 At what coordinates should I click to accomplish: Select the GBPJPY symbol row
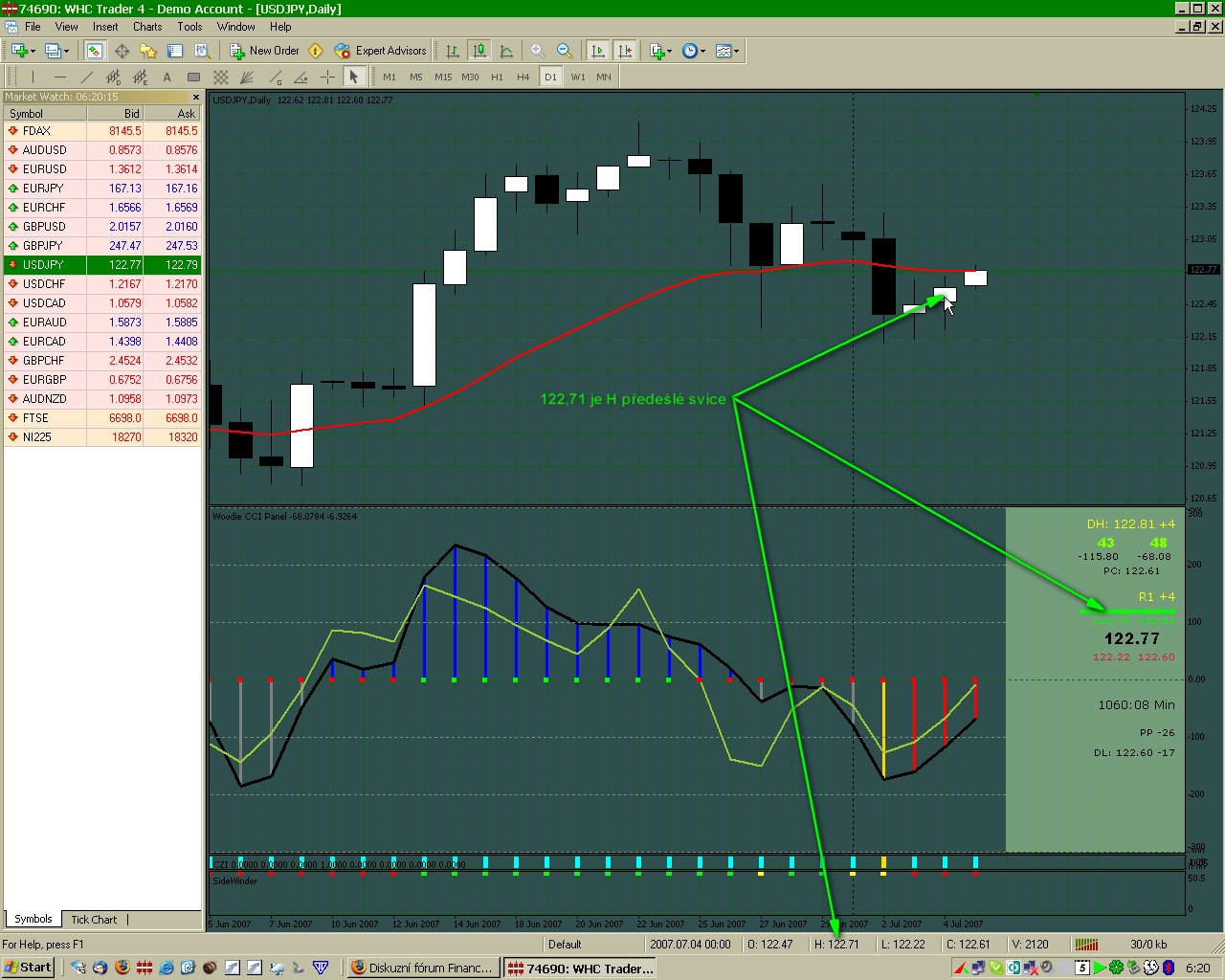click(102, 246)
